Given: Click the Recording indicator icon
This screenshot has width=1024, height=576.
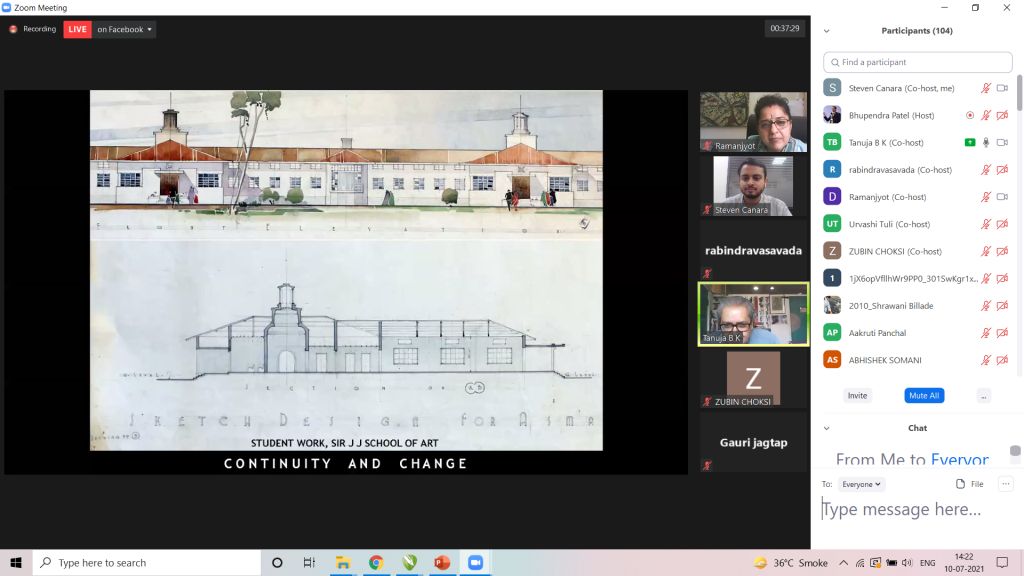Looking at the screenshot, I should [x=12, y=29].
